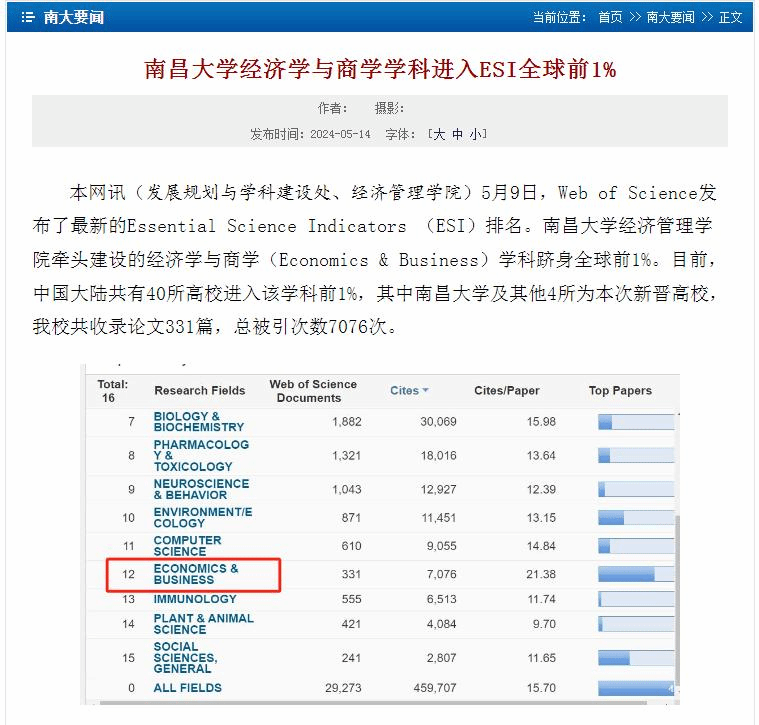759x725 pixels.
Task: Go to 南大要闻 in the breadcrumb
Action: (670, 18)
